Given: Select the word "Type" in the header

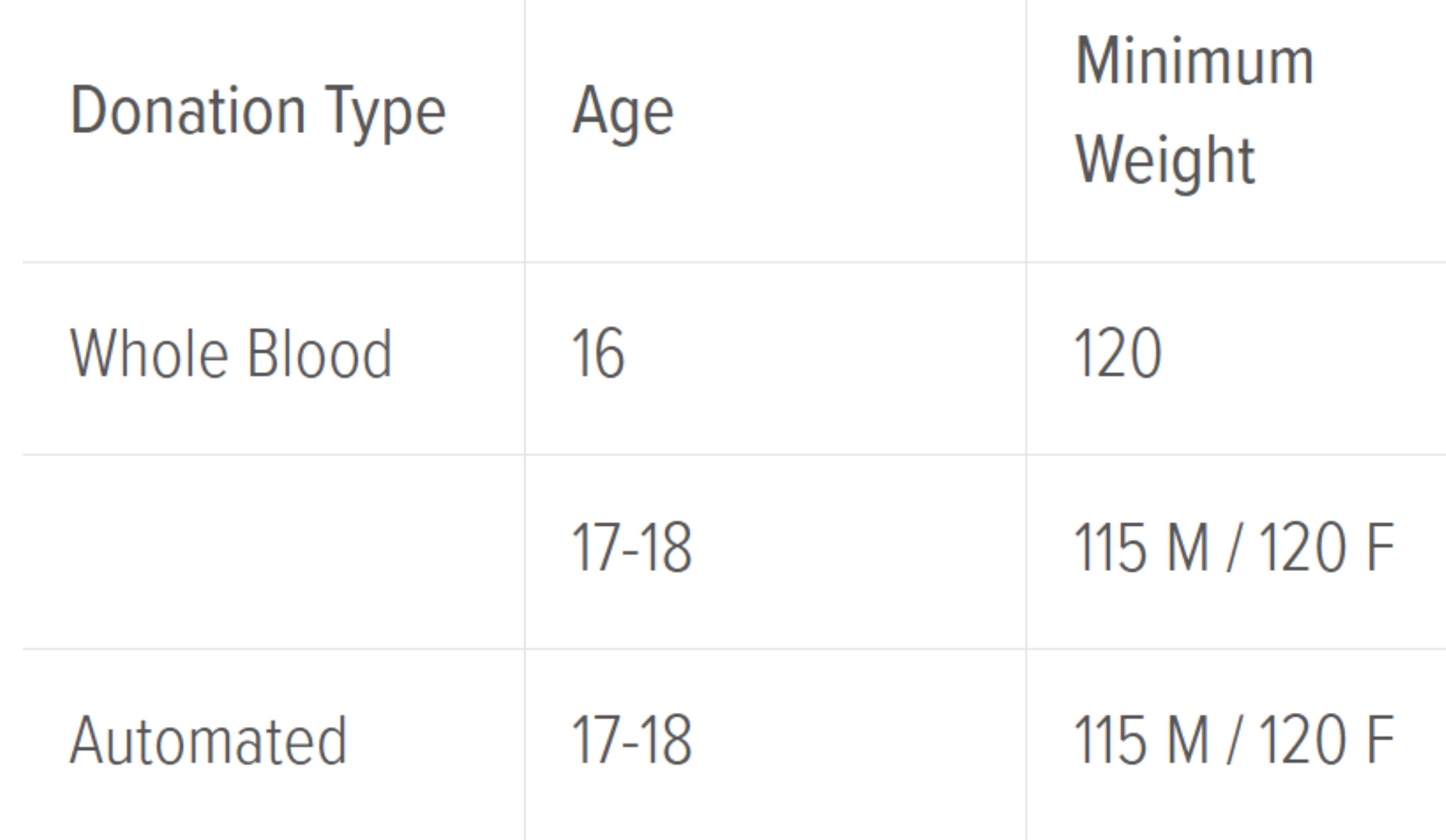Looking at the screenshot, I should [x=385, y=114].
